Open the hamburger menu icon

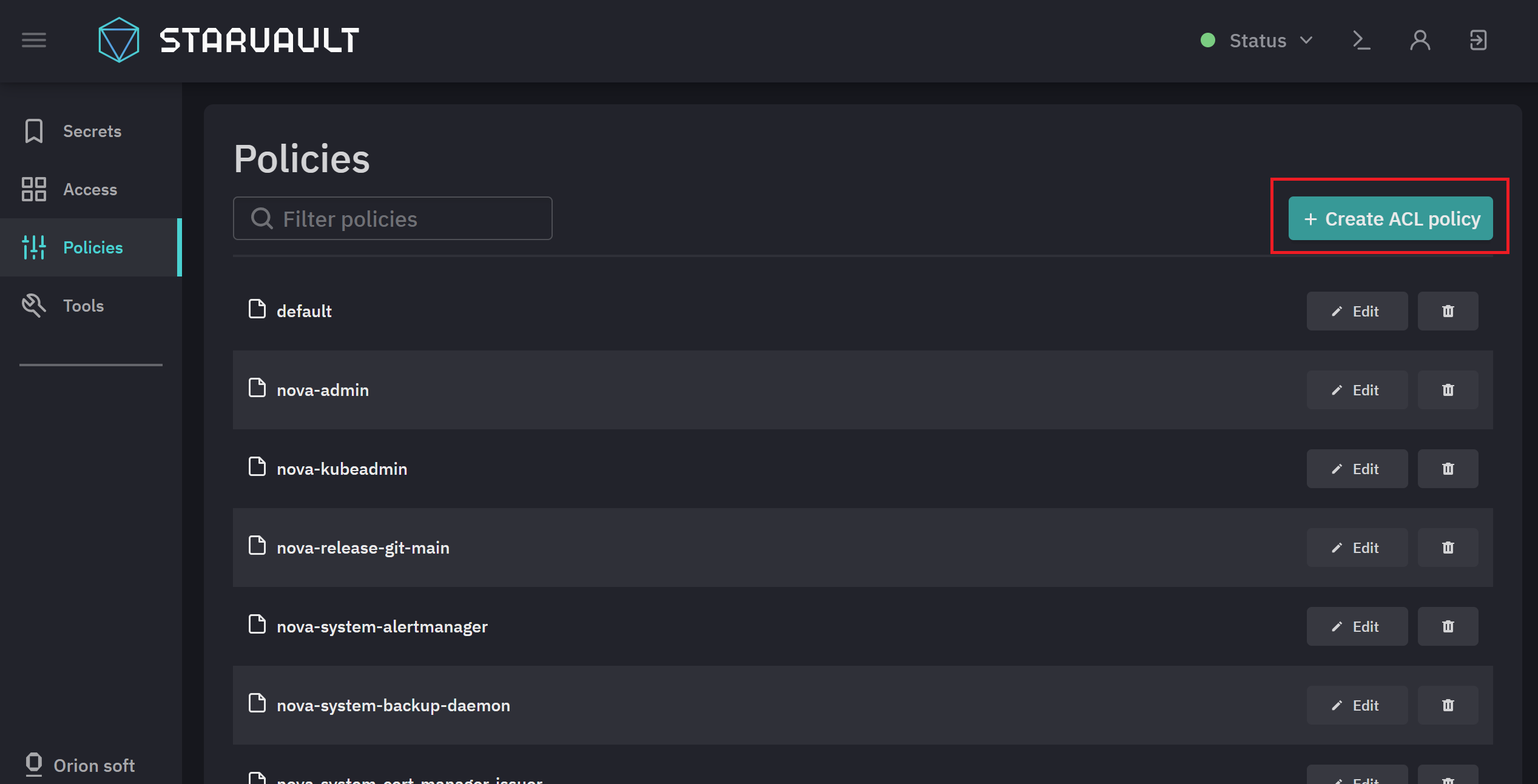34,40
